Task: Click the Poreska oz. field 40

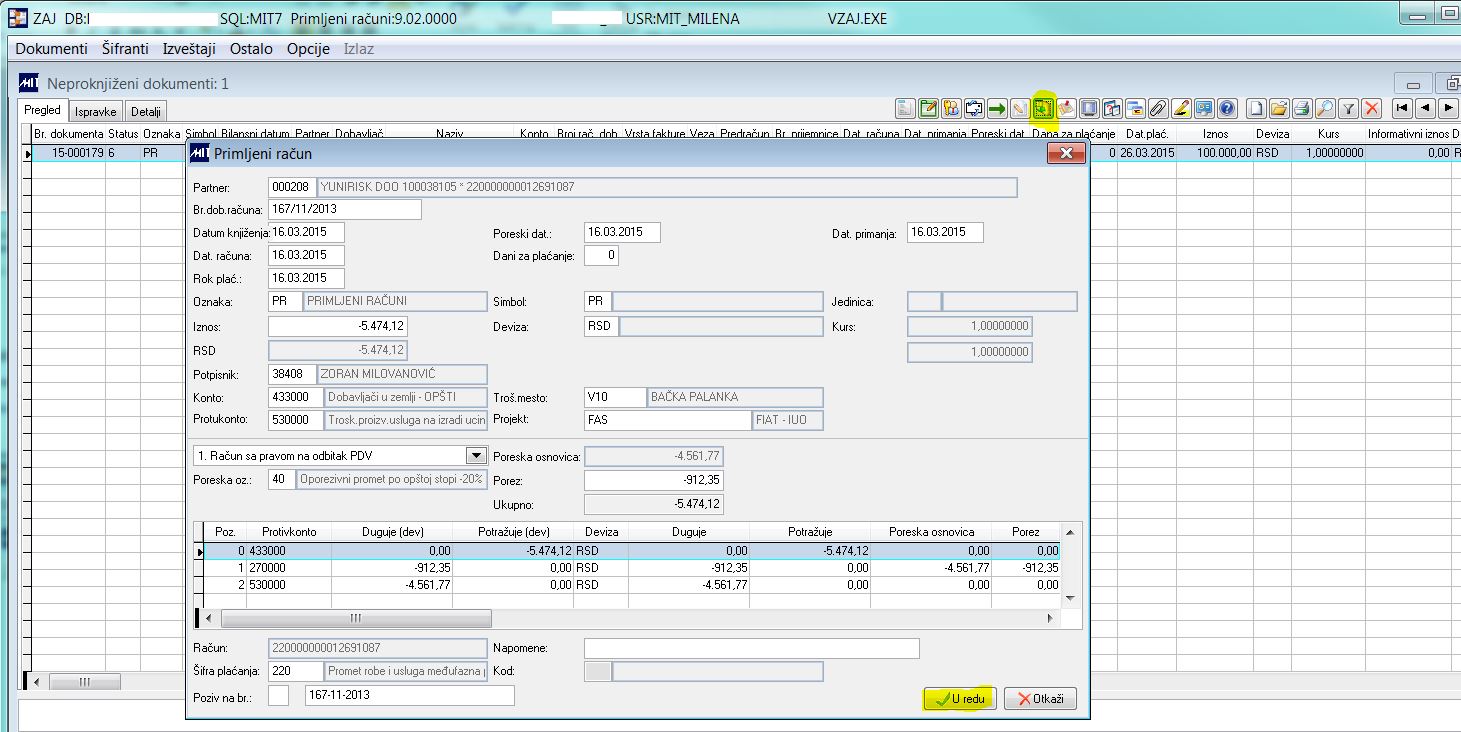Action: [x=281, y=479]
